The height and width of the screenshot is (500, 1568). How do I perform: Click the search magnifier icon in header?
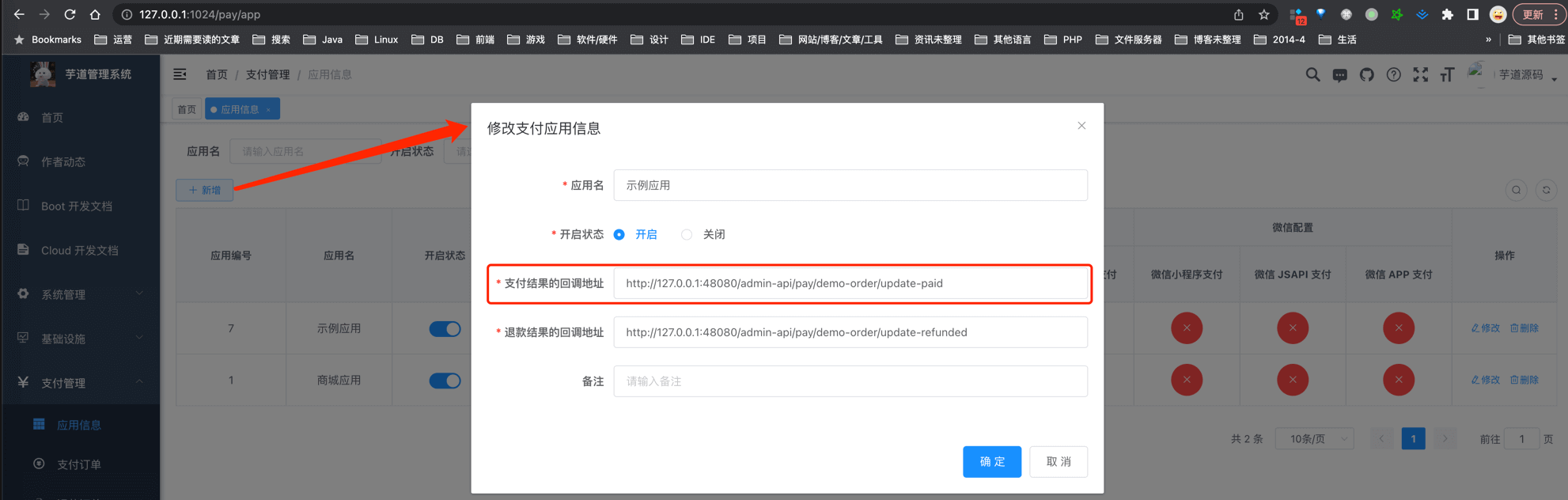click(1312, 75)
